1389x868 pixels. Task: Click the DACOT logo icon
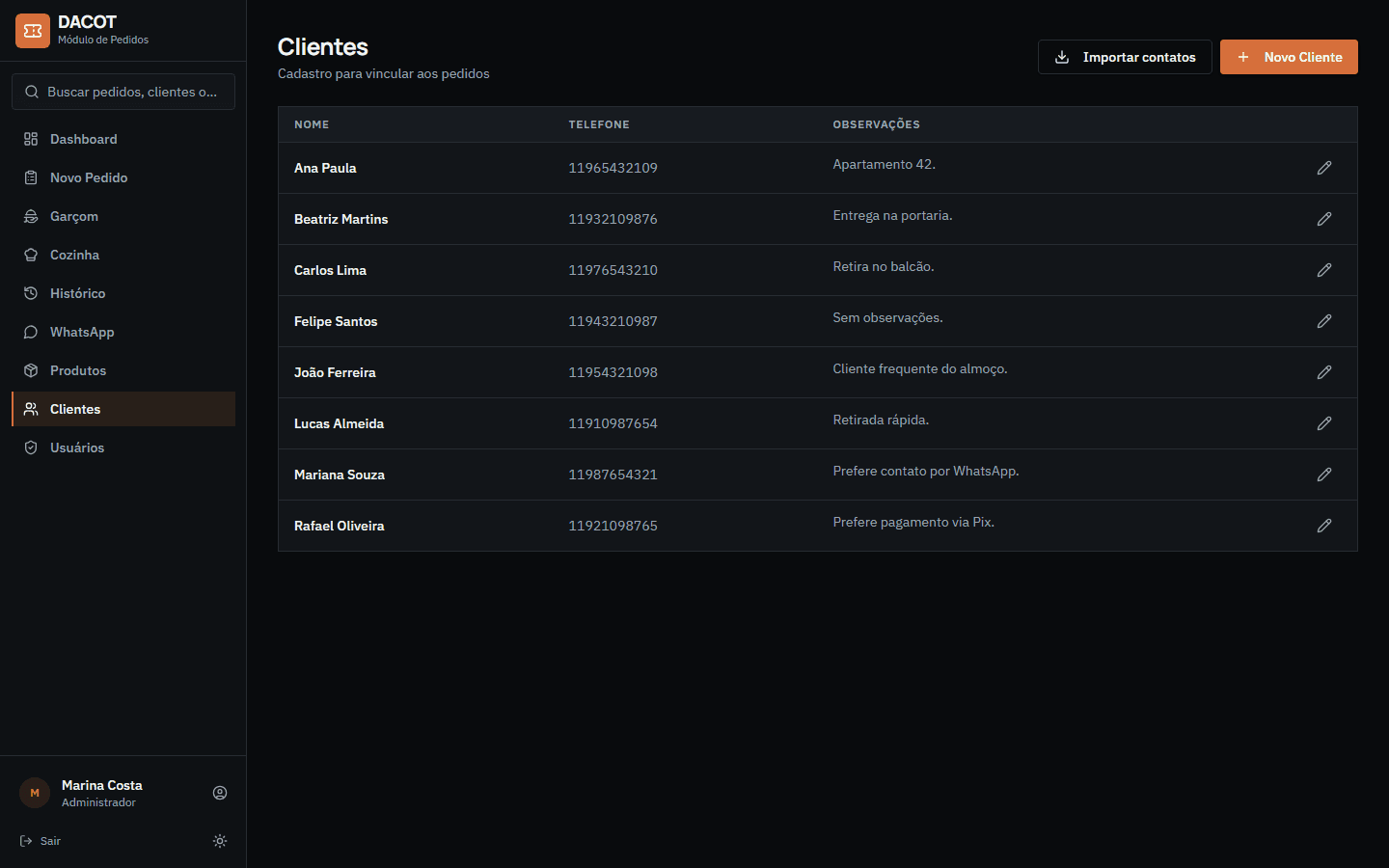click(33, 31)
